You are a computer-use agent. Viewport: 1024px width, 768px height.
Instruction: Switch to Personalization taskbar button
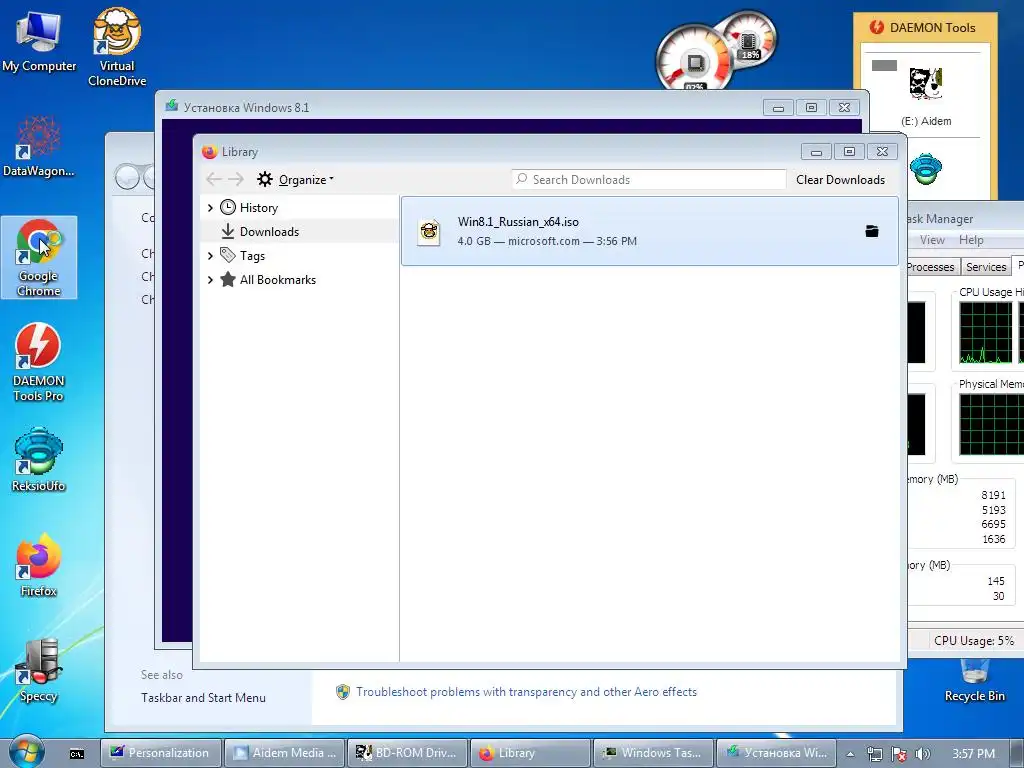click(x=161, y=753)
